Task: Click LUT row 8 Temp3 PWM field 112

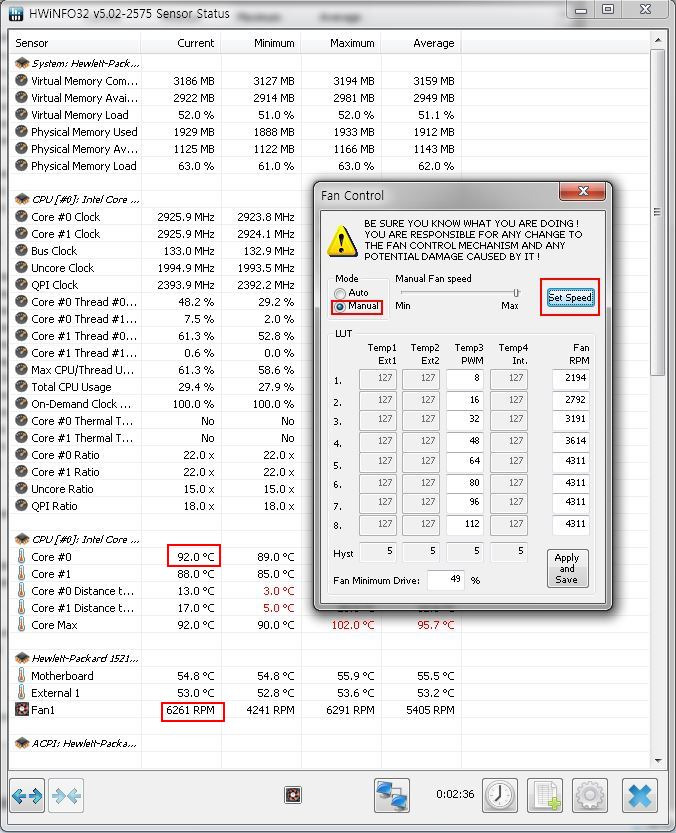Action: [464, 524]
